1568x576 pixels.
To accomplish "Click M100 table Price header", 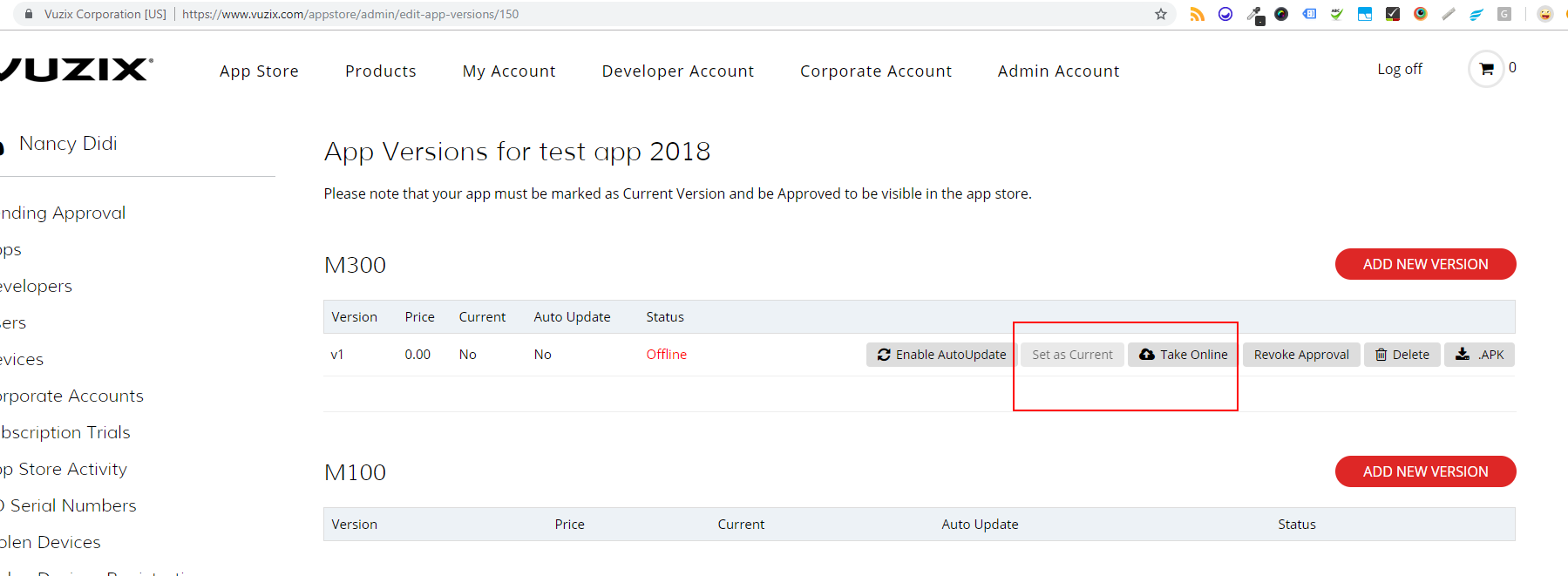I will [569, 525].
